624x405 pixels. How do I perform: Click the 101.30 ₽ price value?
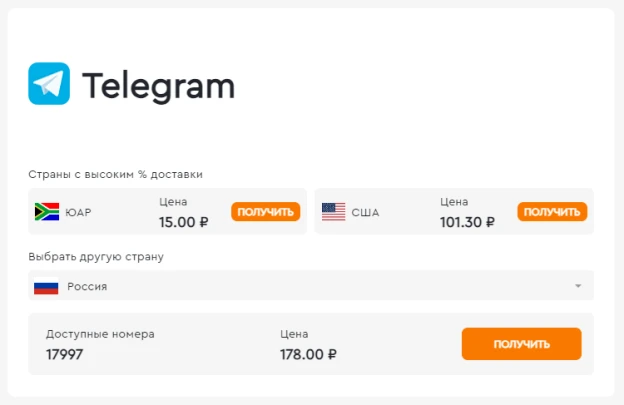click(x=467, y=222)
